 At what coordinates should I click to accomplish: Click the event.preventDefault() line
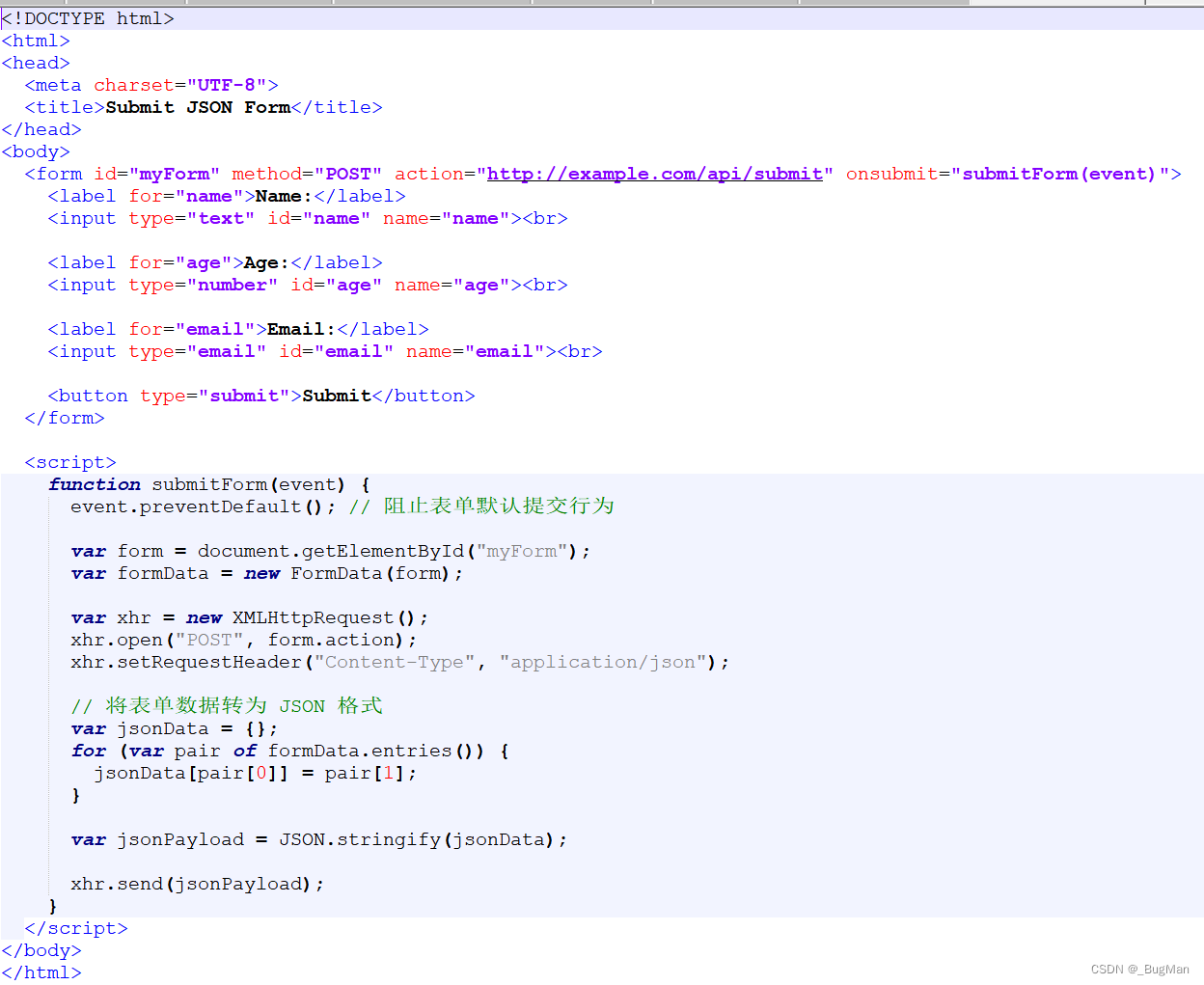[342, 506]
